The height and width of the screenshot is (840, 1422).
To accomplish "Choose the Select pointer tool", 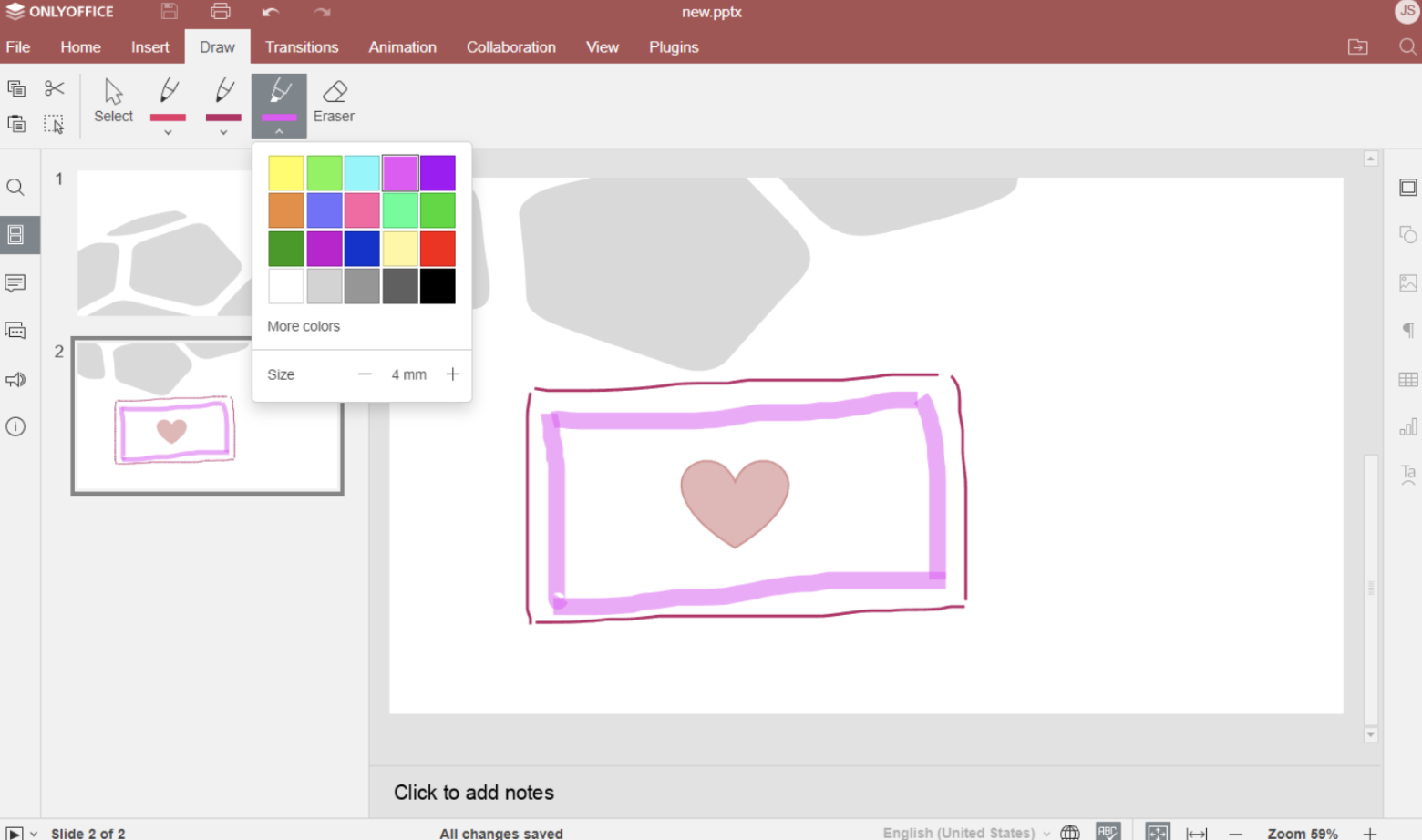I will (x=113, y=101).
